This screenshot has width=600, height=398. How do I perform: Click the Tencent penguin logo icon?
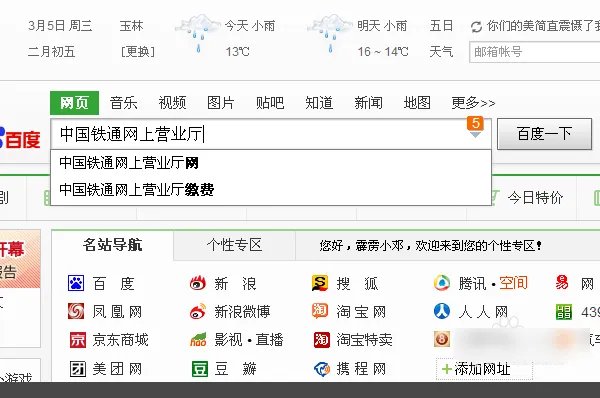click(x=442, y=283)
